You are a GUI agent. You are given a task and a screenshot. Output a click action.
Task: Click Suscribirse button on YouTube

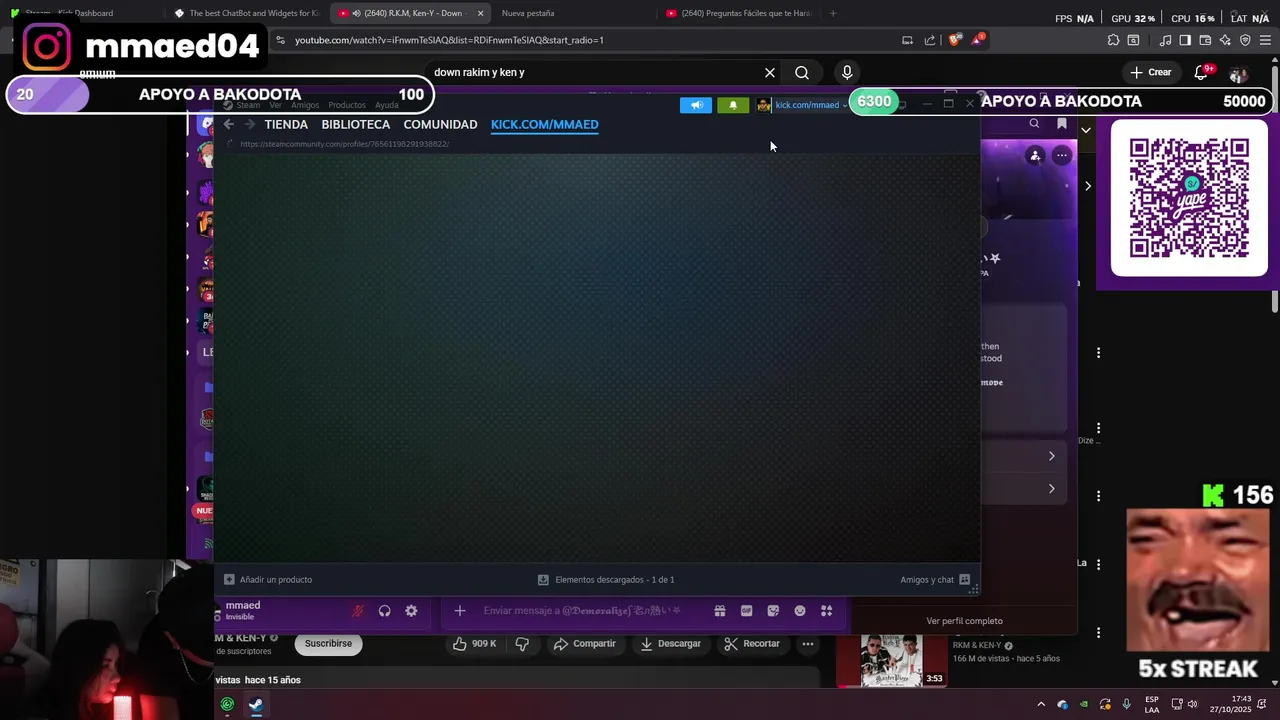(x=328, y=644)
